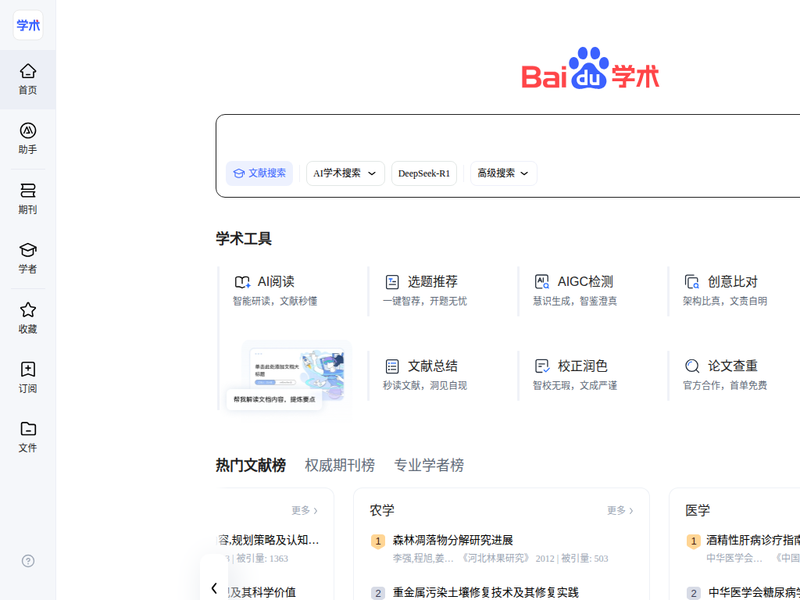Click rank 1 badge for 森林凋落物分解研究进展
Image resolution: width=800 pixels, height=600 pixels.
pyautogui.click(x=378, y=541)
